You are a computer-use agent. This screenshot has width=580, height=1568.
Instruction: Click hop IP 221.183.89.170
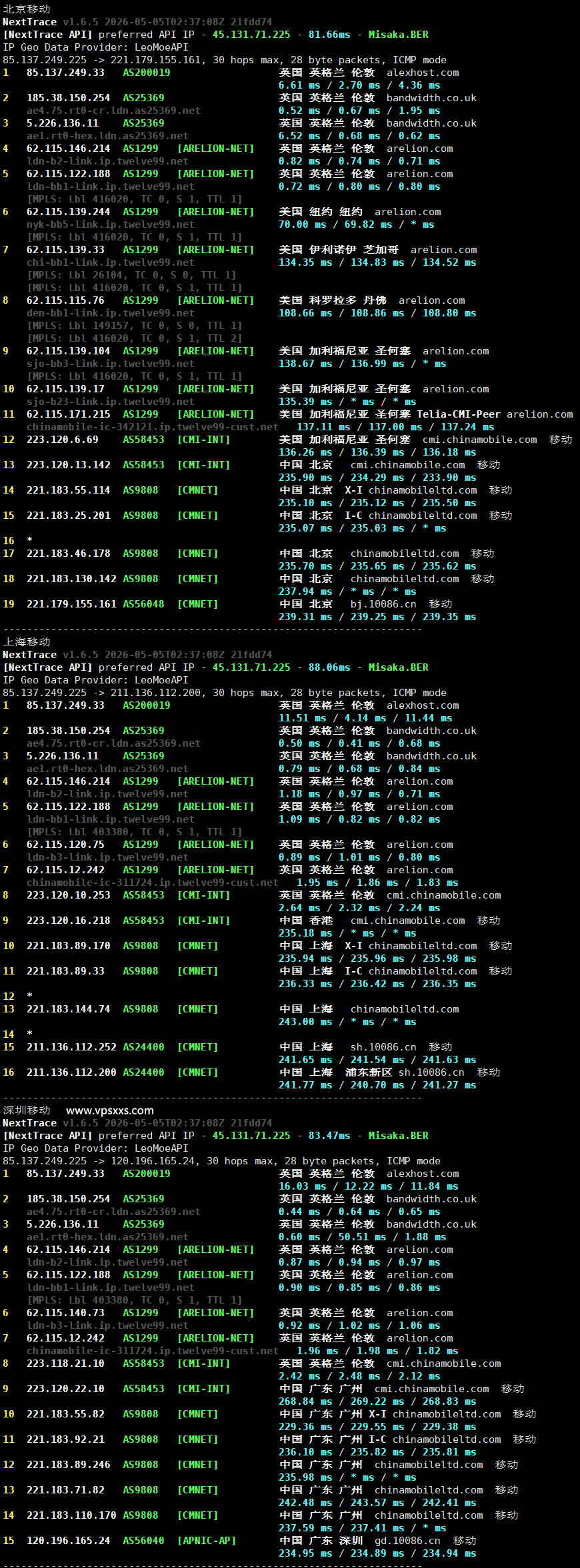tap(69, 946)
